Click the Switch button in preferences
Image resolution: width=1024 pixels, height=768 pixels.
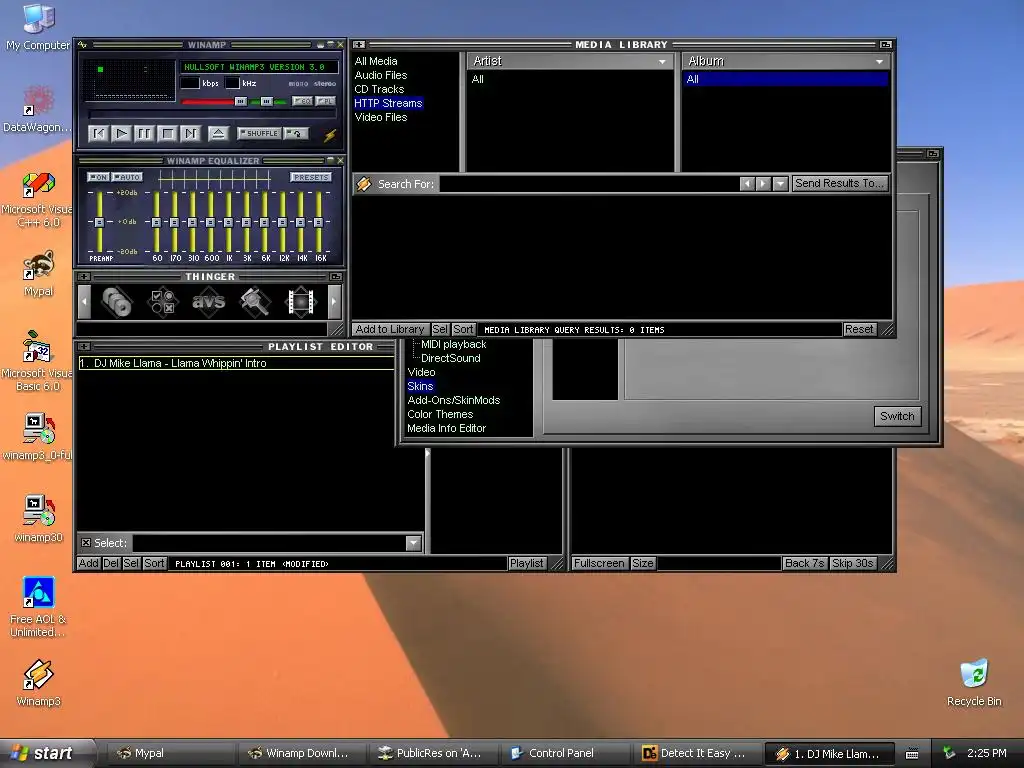click(897, 416)
